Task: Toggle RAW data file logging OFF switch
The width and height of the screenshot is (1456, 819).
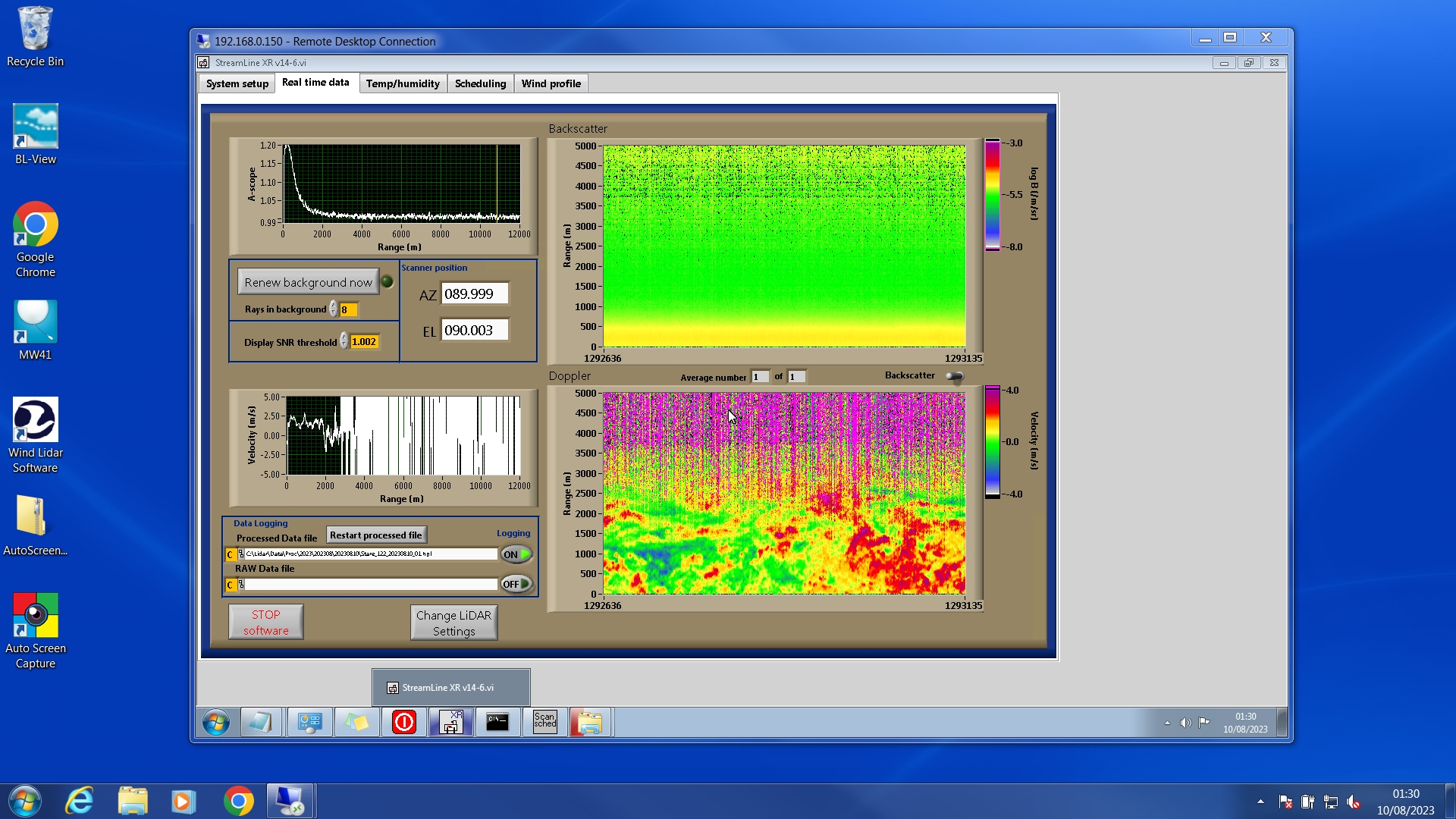Action: point(516,584)
